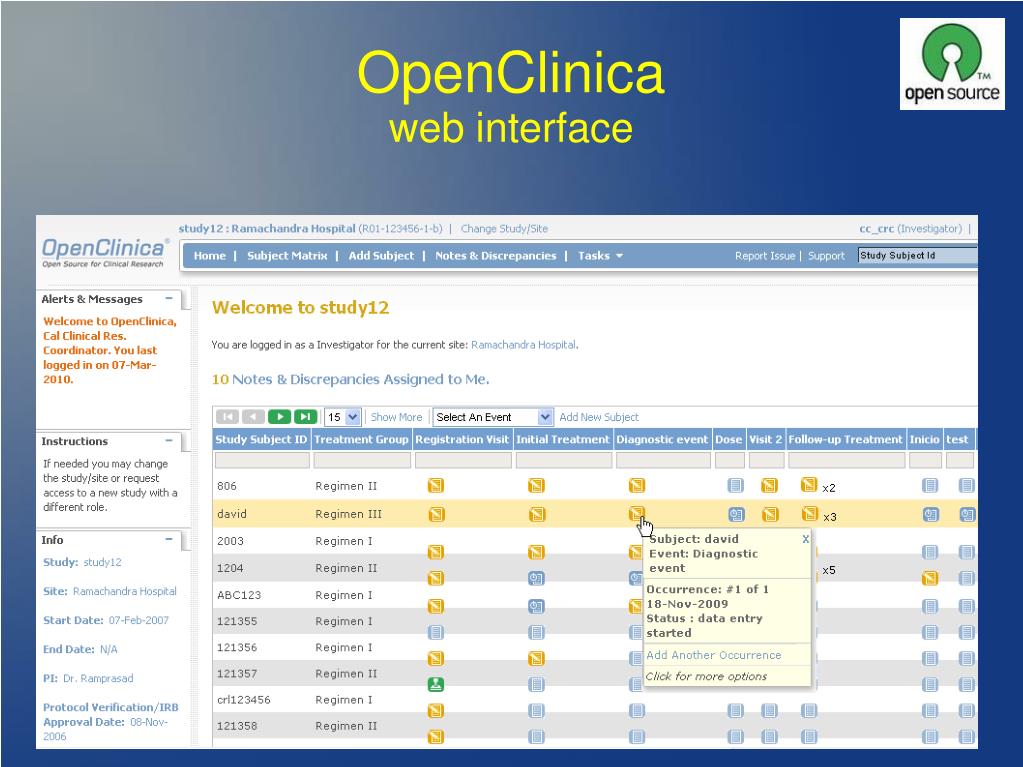Screen dimensions: 1023x767
Task: Open Initial Treatment icon for subject 806
Action: [x=536, y=485]
